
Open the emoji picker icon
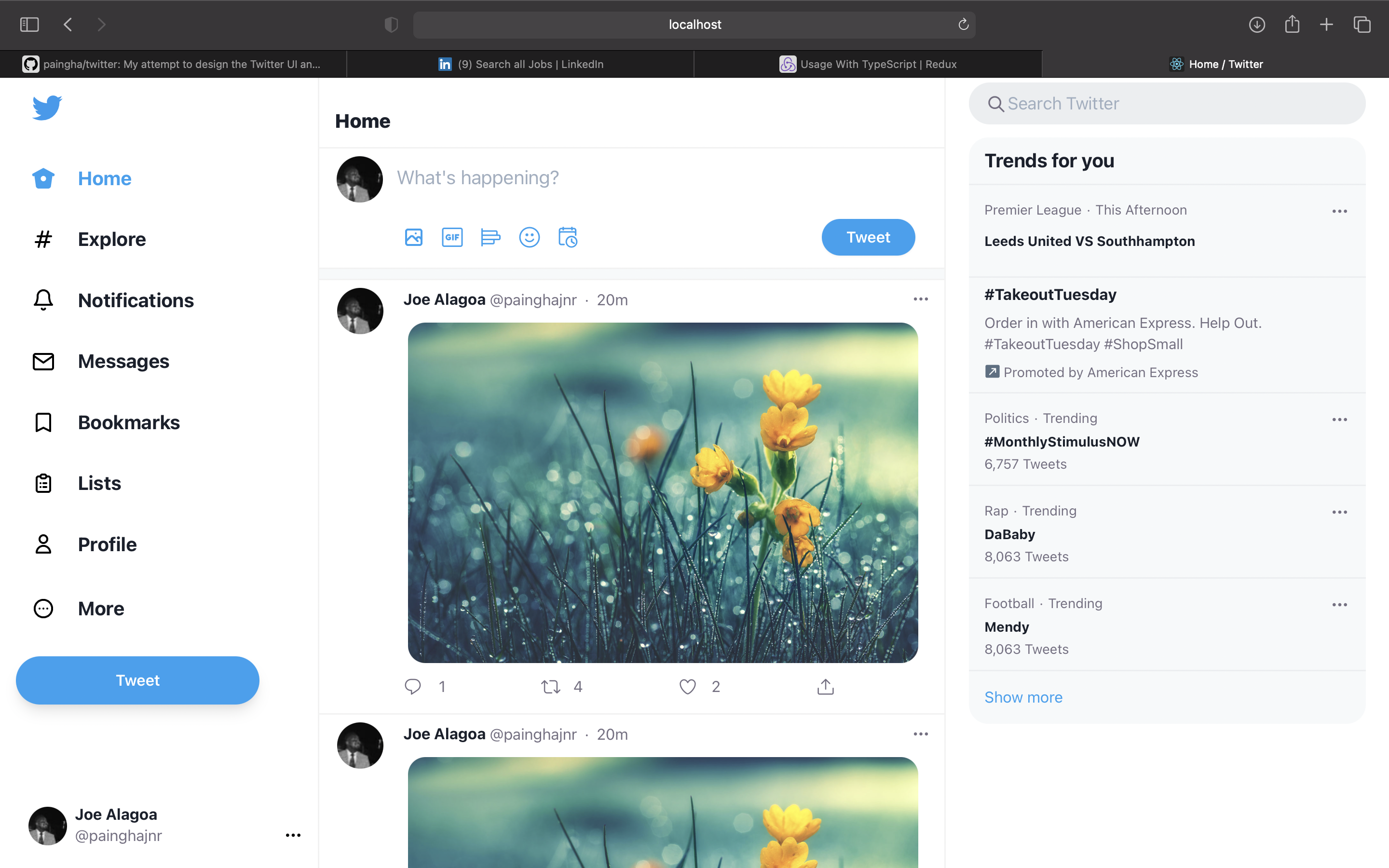pyautogui.click(x=529, y=237)
